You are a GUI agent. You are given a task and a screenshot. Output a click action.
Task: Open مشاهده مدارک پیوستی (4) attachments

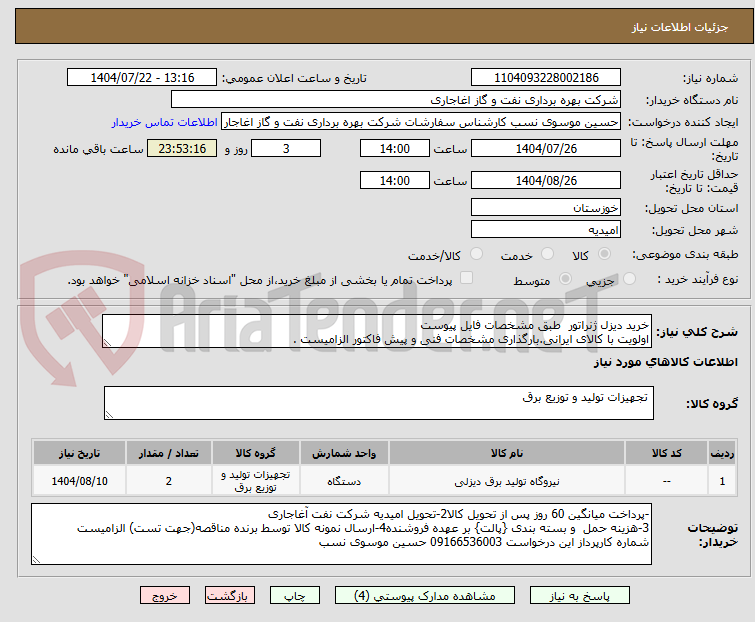(x=425, y=596)
